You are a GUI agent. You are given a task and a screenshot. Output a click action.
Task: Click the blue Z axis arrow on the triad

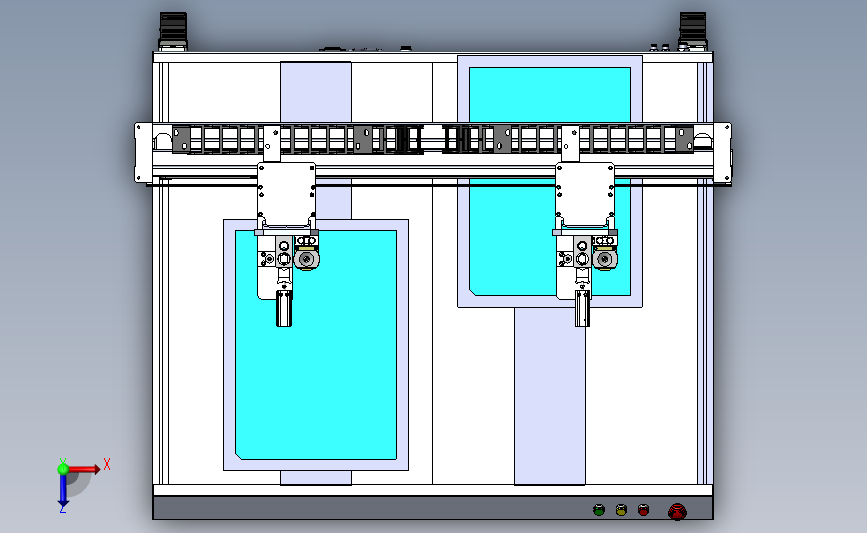[63, 490]
